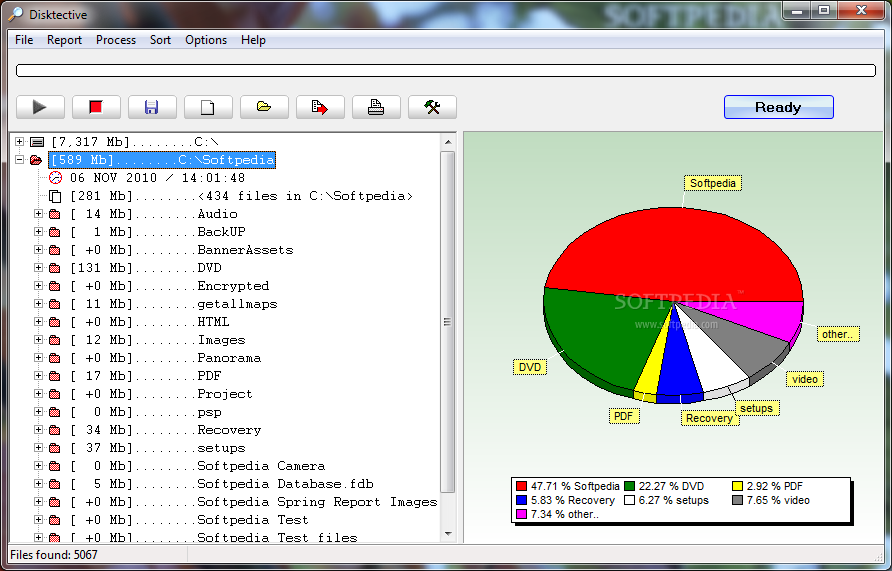Click the folder icon beside Audio
This screenshot has height=571, width=892.
[x=55, y=214]
